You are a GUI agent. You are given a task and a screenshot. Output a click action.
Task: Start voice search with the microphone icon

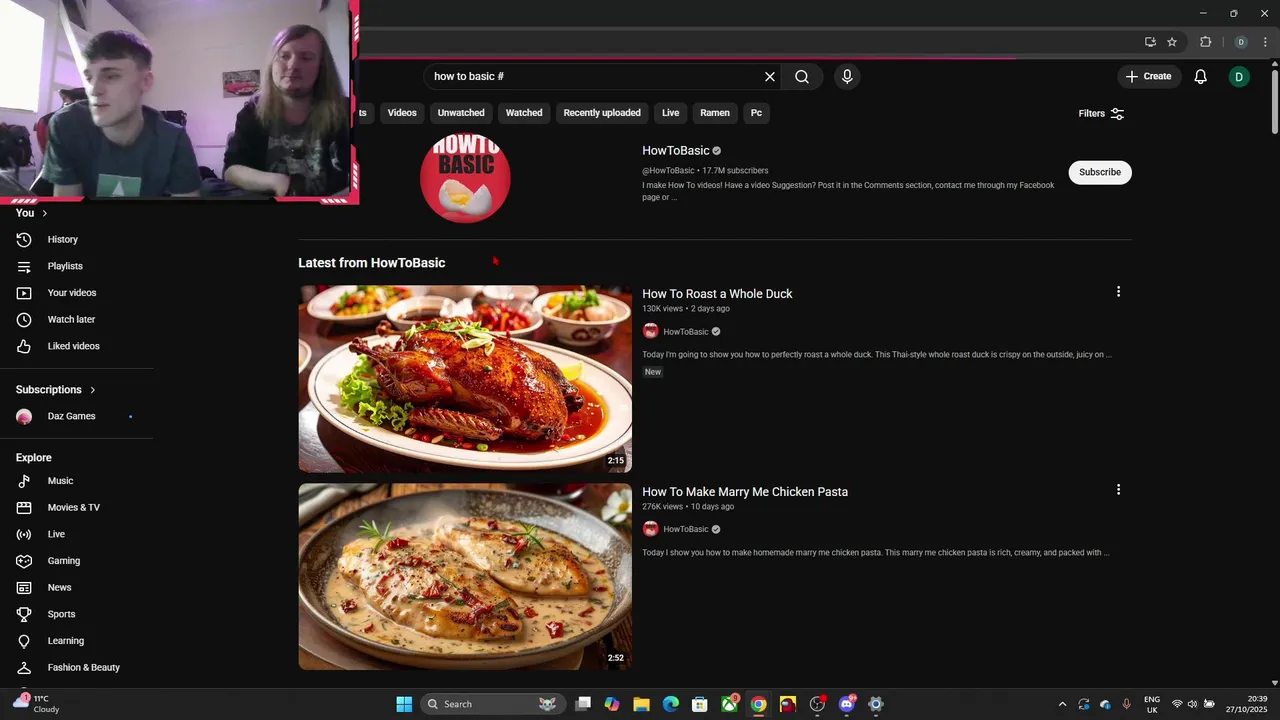tap(847, 77)
